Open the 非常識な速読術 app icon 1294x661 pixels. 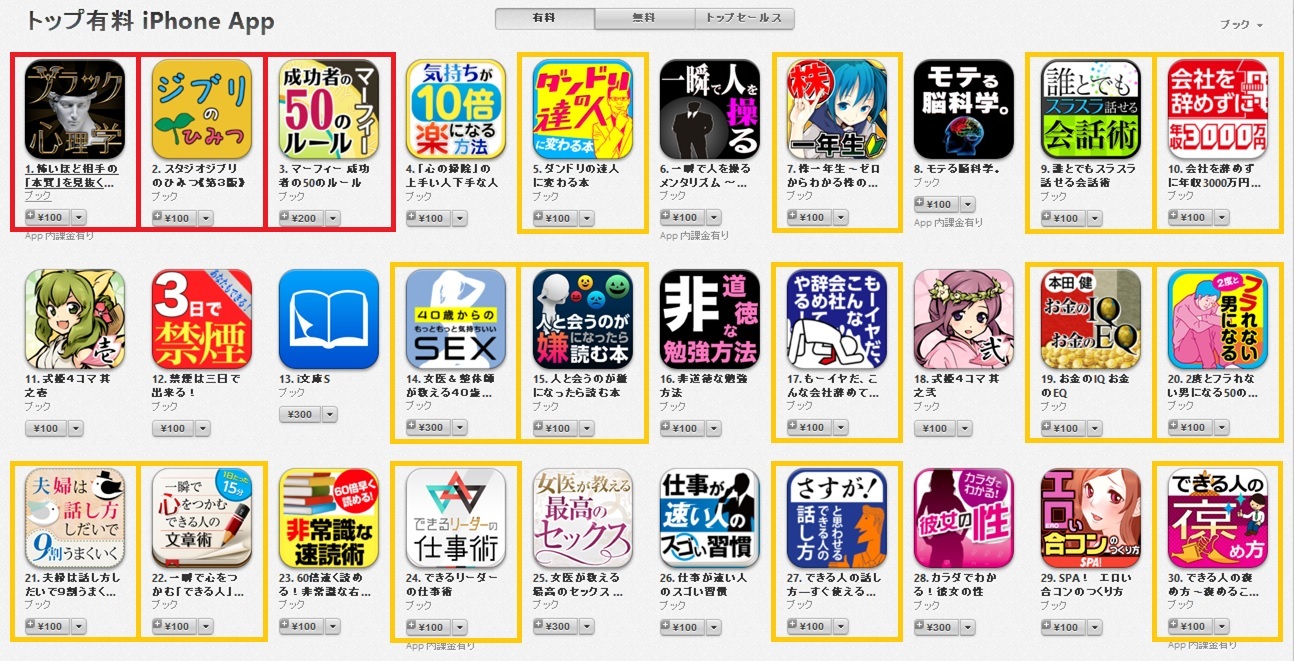pyautogui.click(x=329, y=517)
